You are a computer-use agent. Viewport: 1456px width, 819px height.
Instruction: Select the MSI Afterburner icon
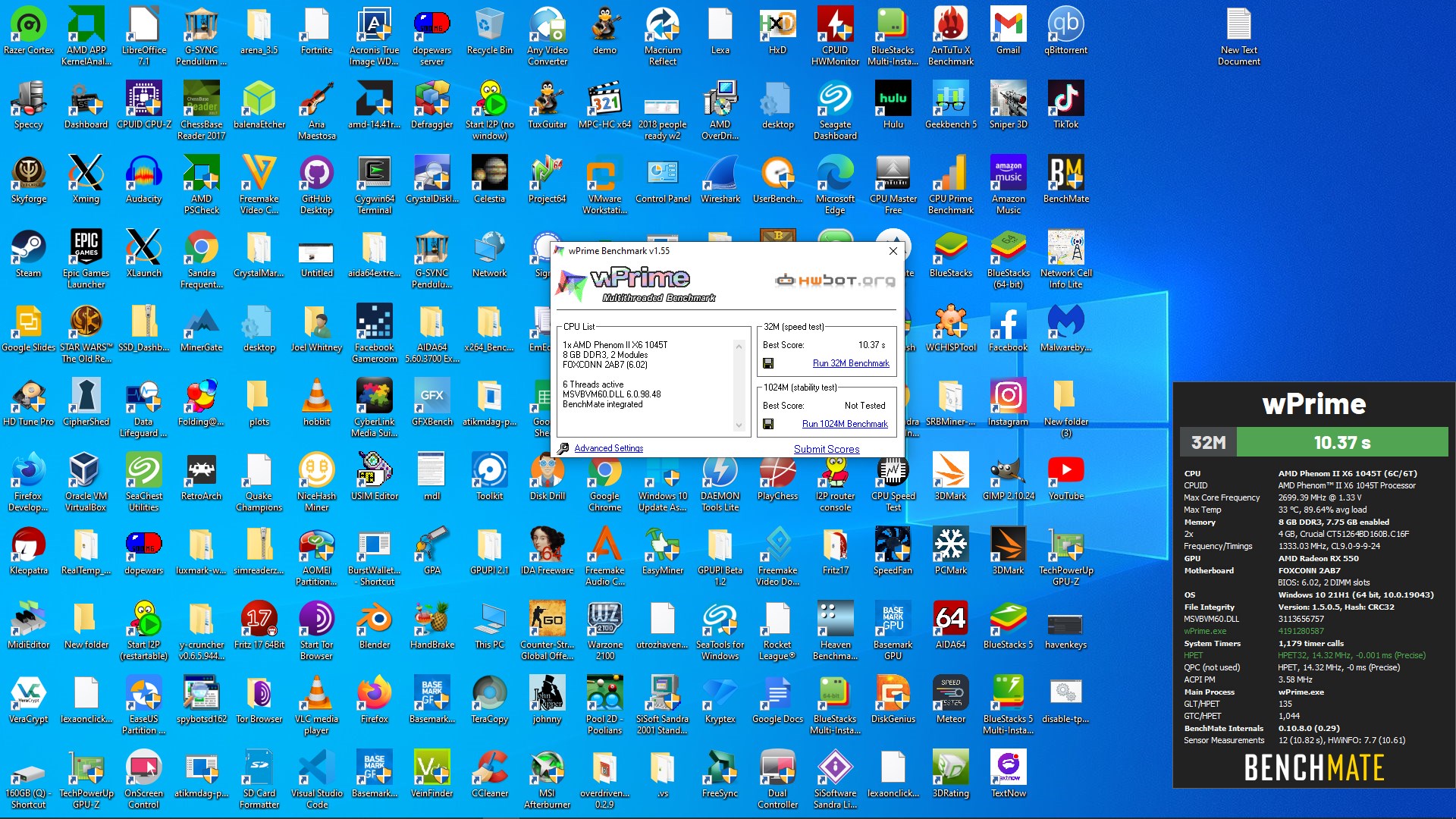point(548,780)
